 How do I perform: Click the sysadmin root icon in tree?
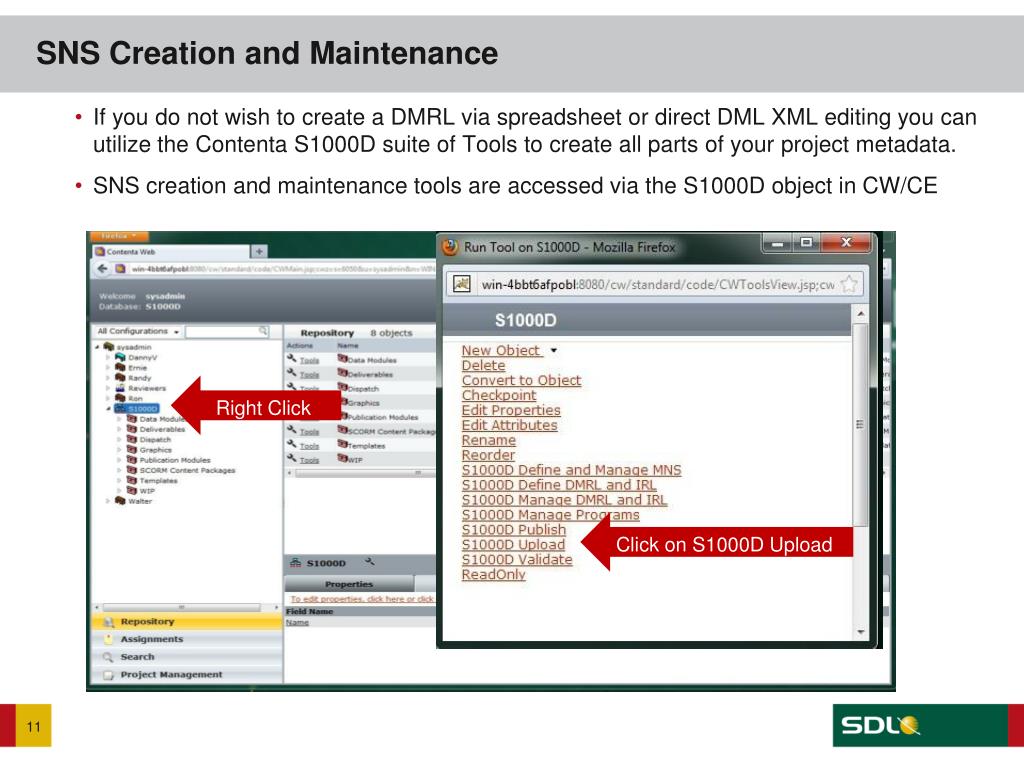[109, 347]
